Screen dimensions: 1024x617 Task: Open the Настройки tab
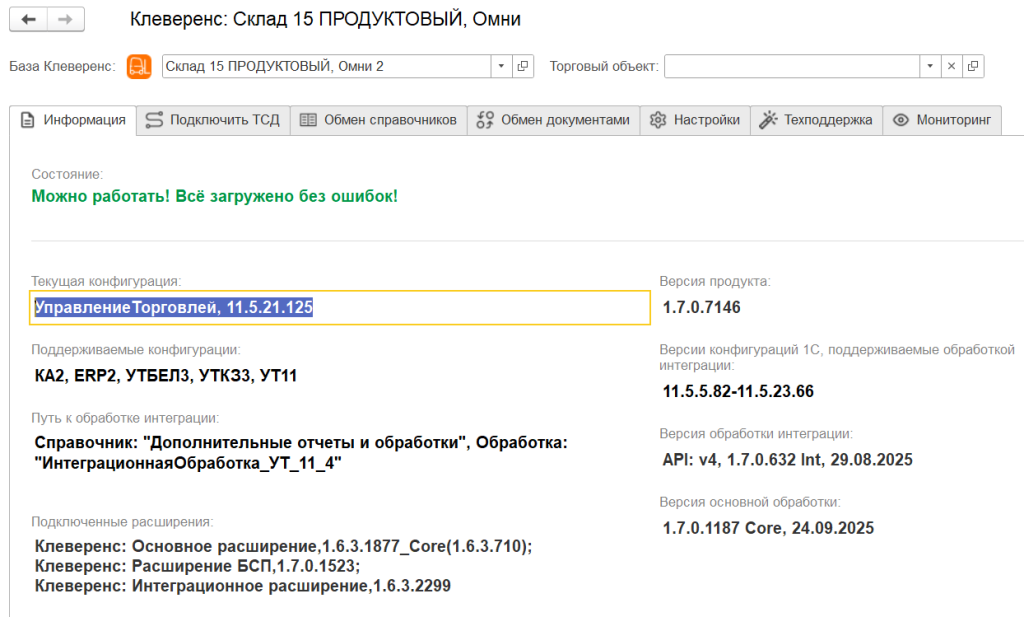[x=695, y=120]
